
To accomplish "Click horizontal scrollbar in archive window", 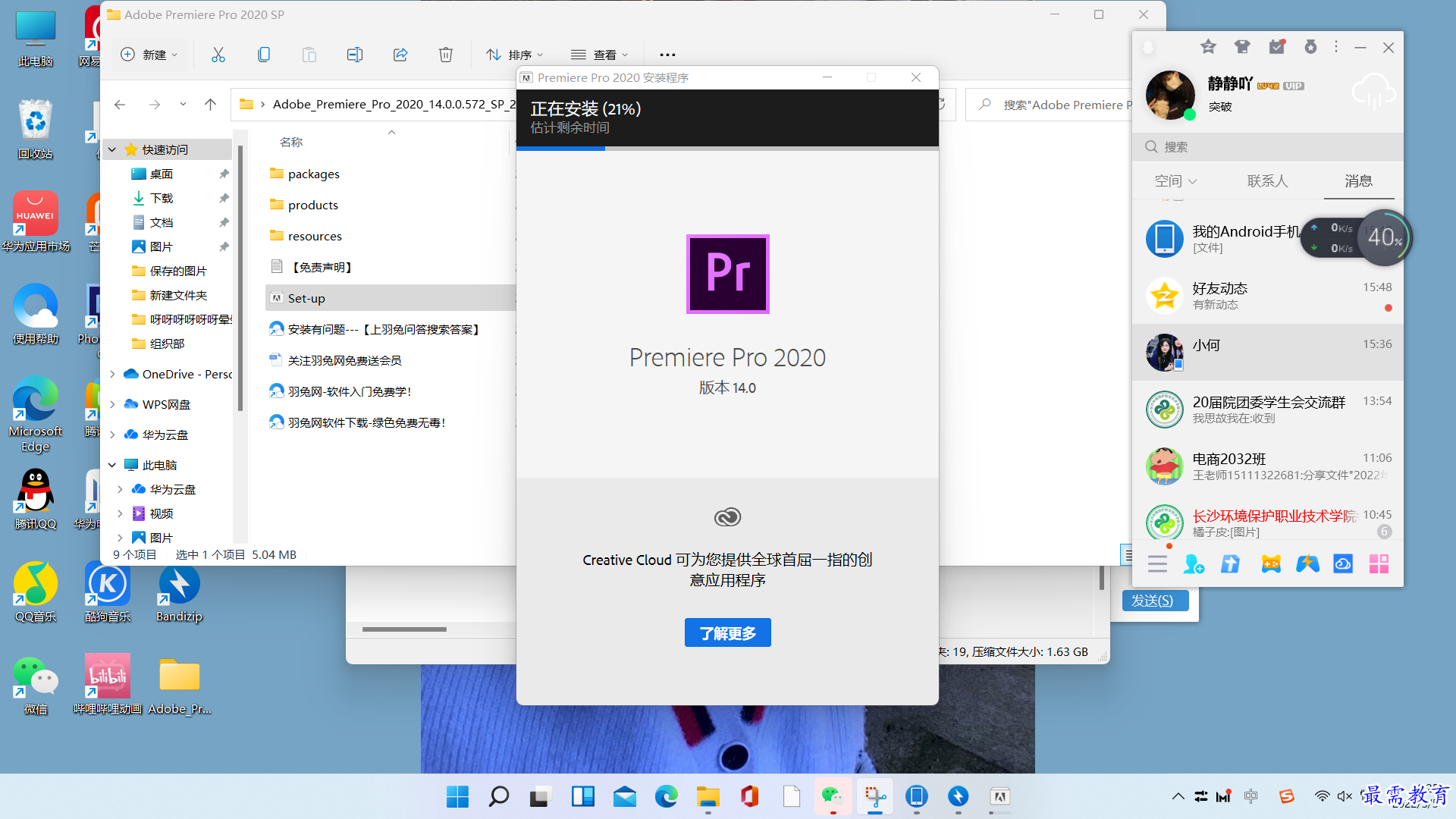I will click(404, 629).
